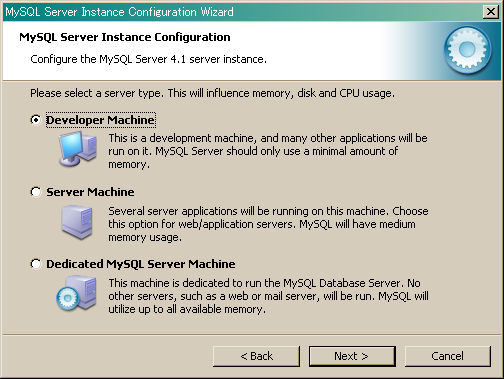
Task: Click the "Server Machine" label text
Action: click(90, 192)
